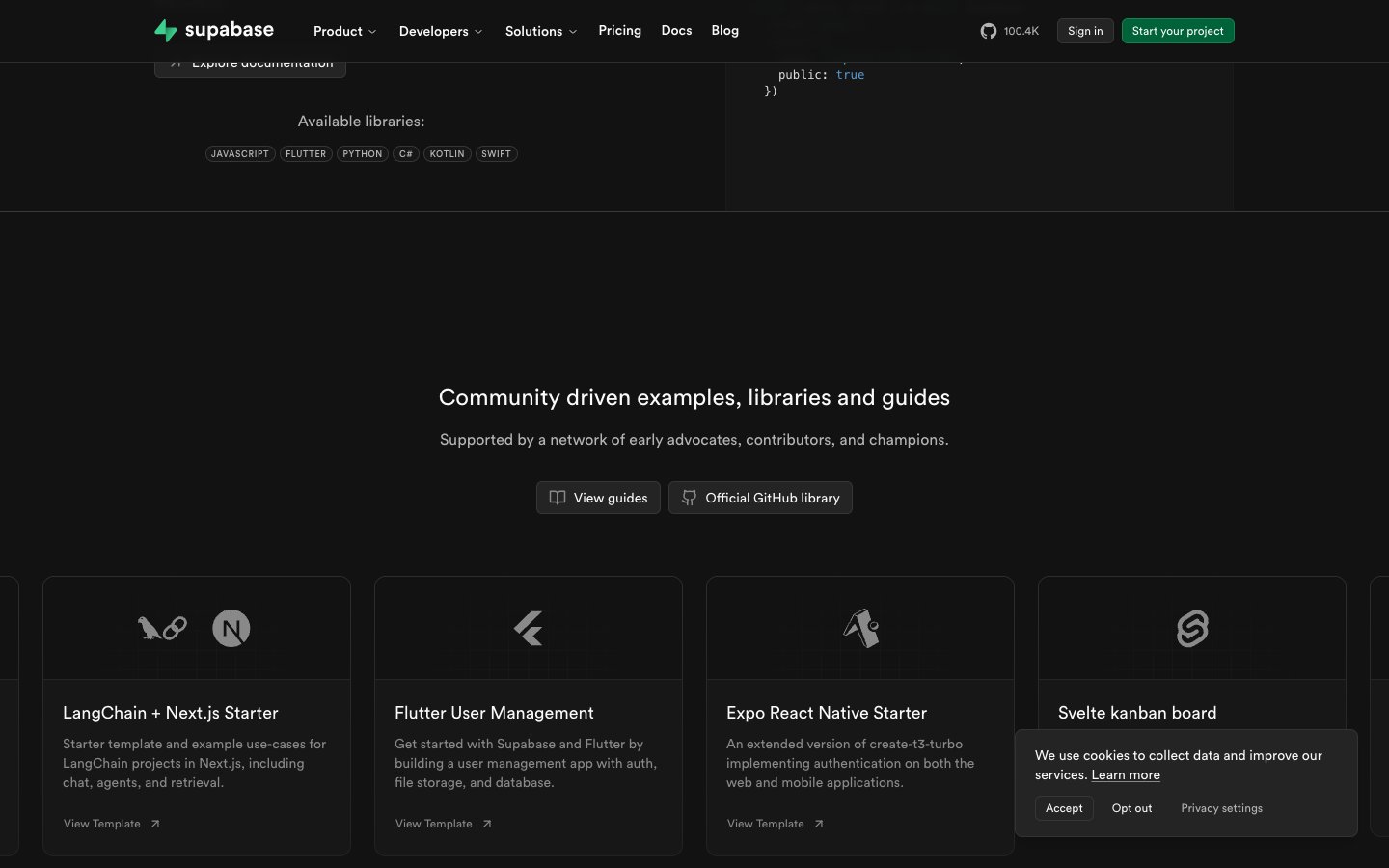
Task: Click the Supabase logo in the navbar
Action: click(213, 30)
